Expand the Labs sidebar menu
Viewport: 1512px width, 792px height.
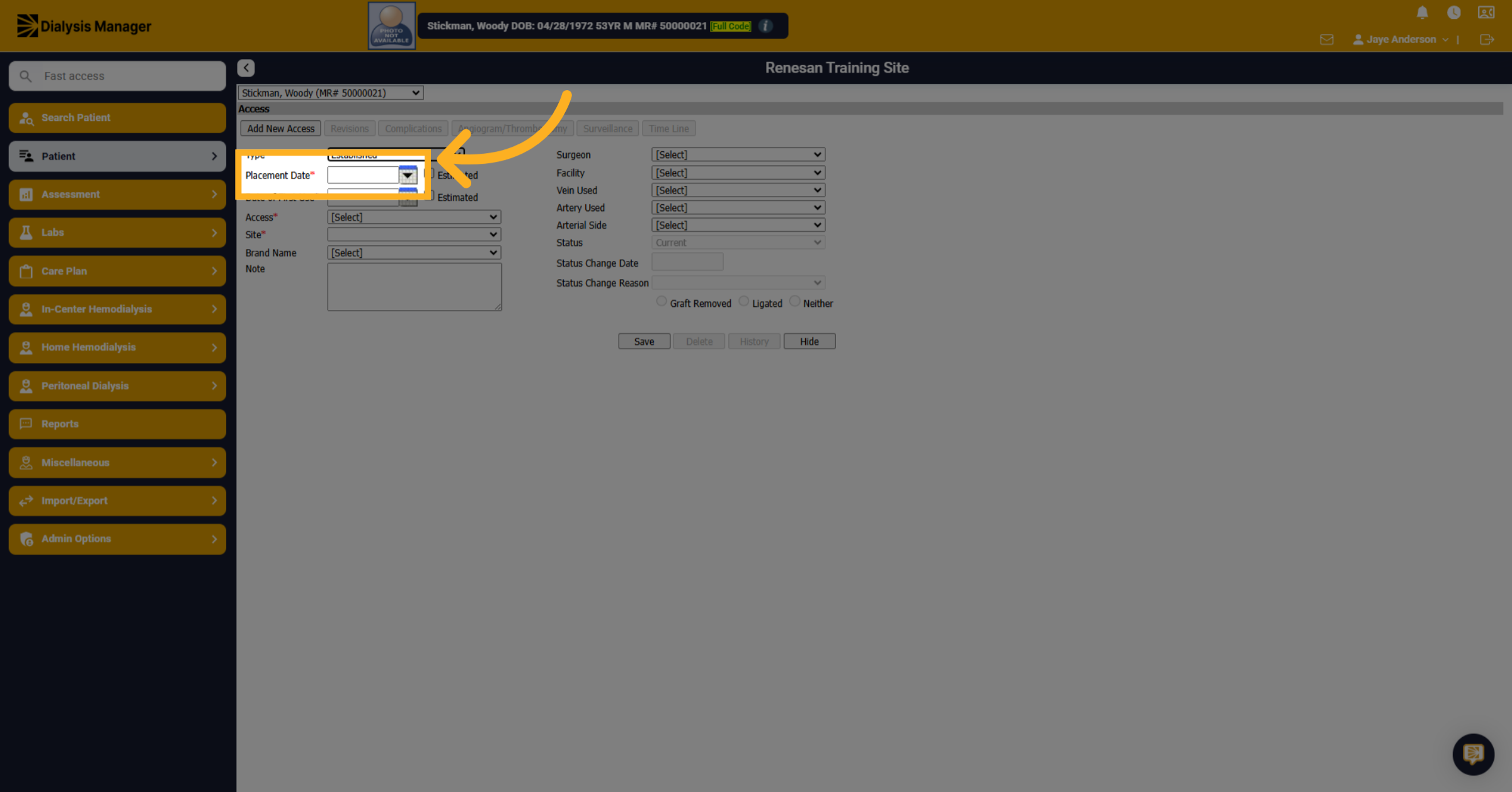click(x=117, y=232)
